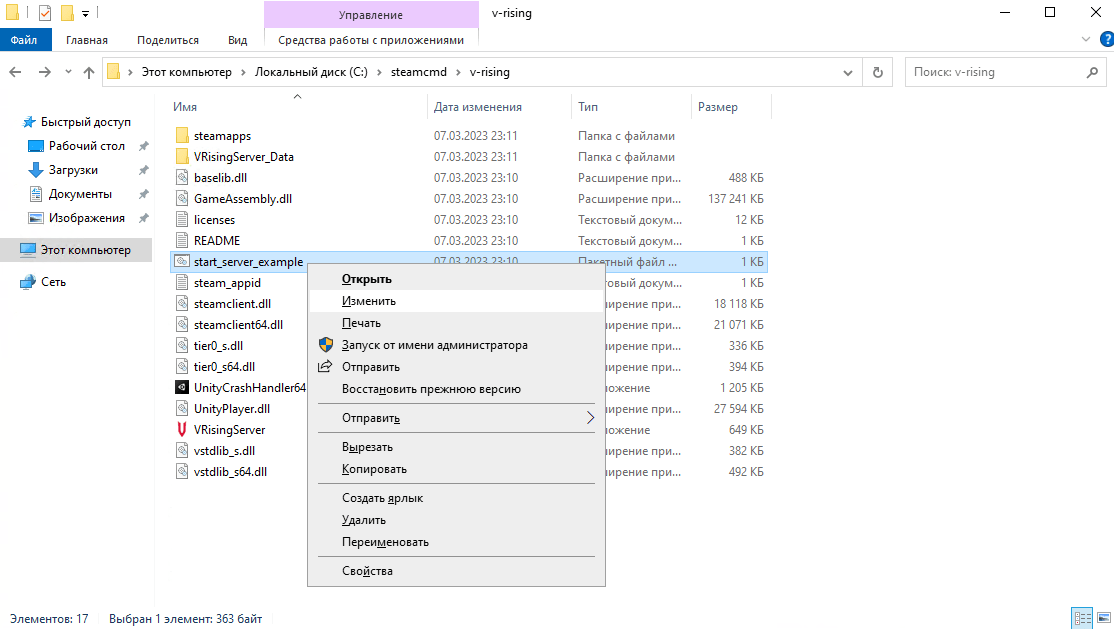
Task: Expand the second Отправить submenu
Action: pyautogui.click(x=590, y=418)
